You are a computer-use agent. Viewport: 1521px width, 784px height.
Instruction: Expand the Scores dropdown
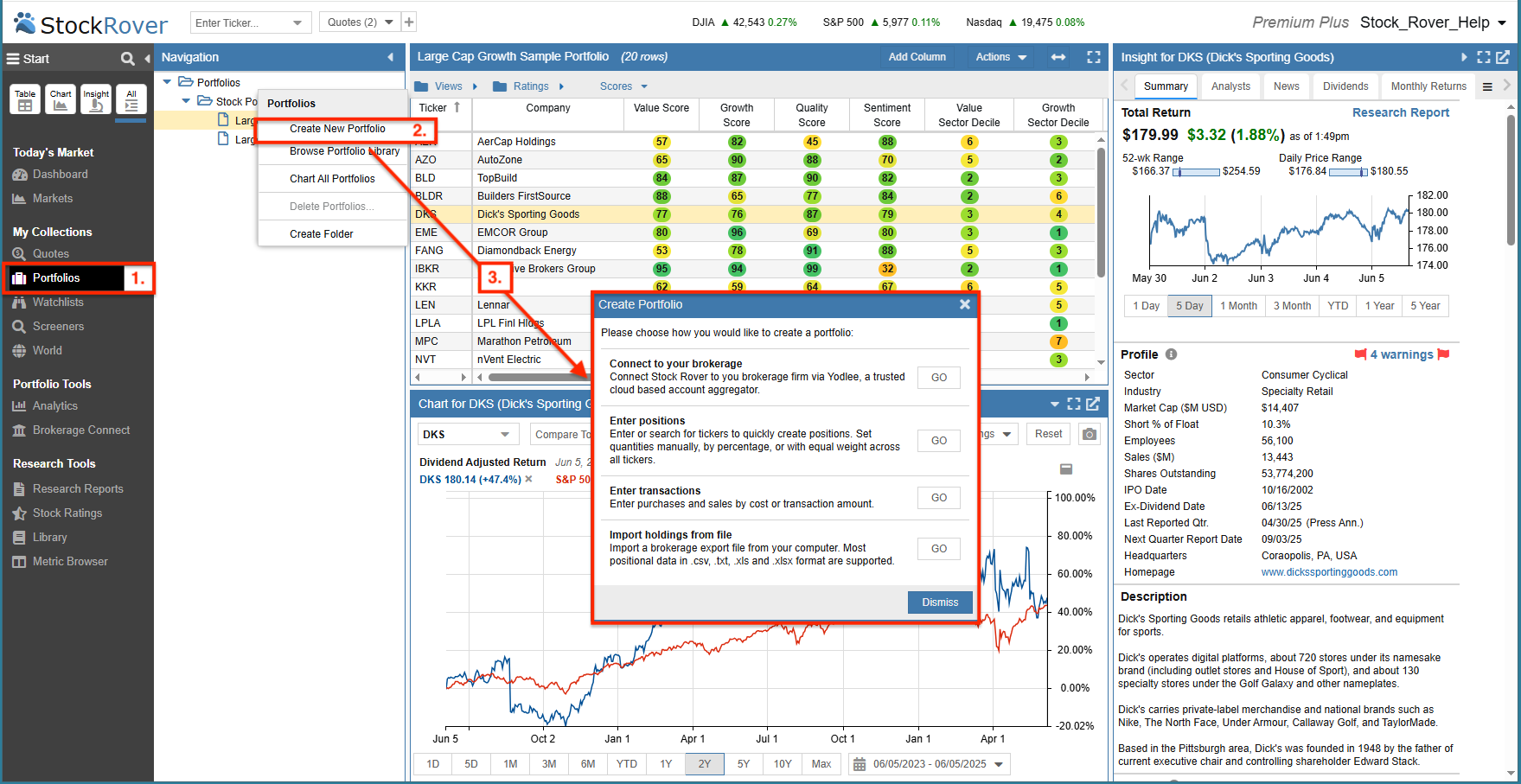coord(623,86)
